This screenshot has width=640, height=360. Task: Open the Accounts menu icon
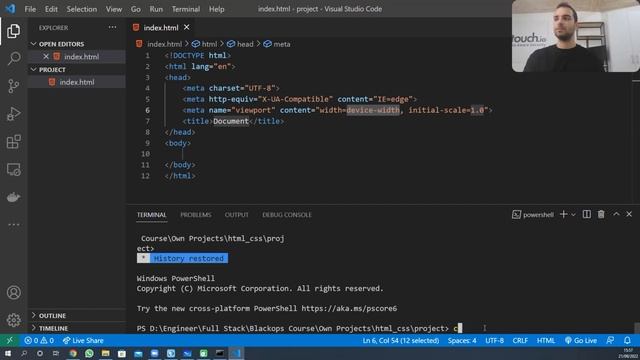pyautogui.click(x=13, y=293)
